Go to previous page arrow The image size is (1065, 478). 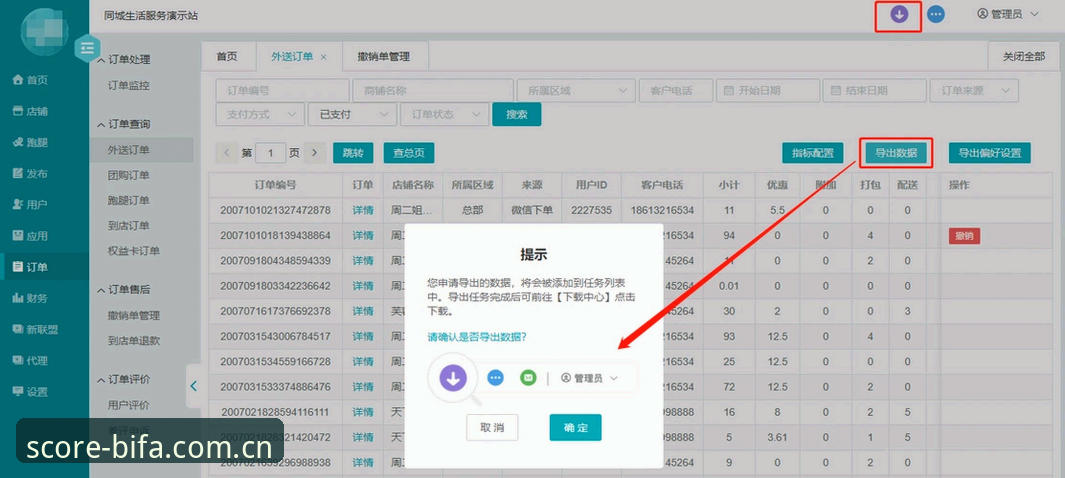[x=227, y=153]
